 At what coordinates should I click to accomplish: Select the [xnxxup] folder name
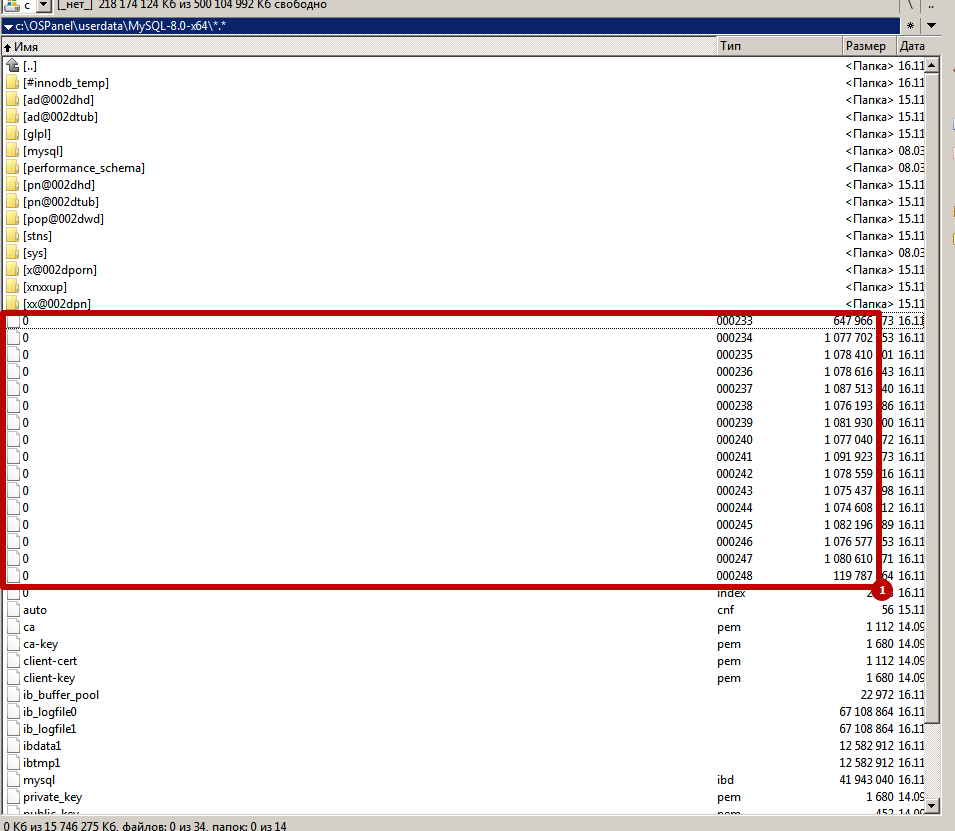[x=45, y=287]
